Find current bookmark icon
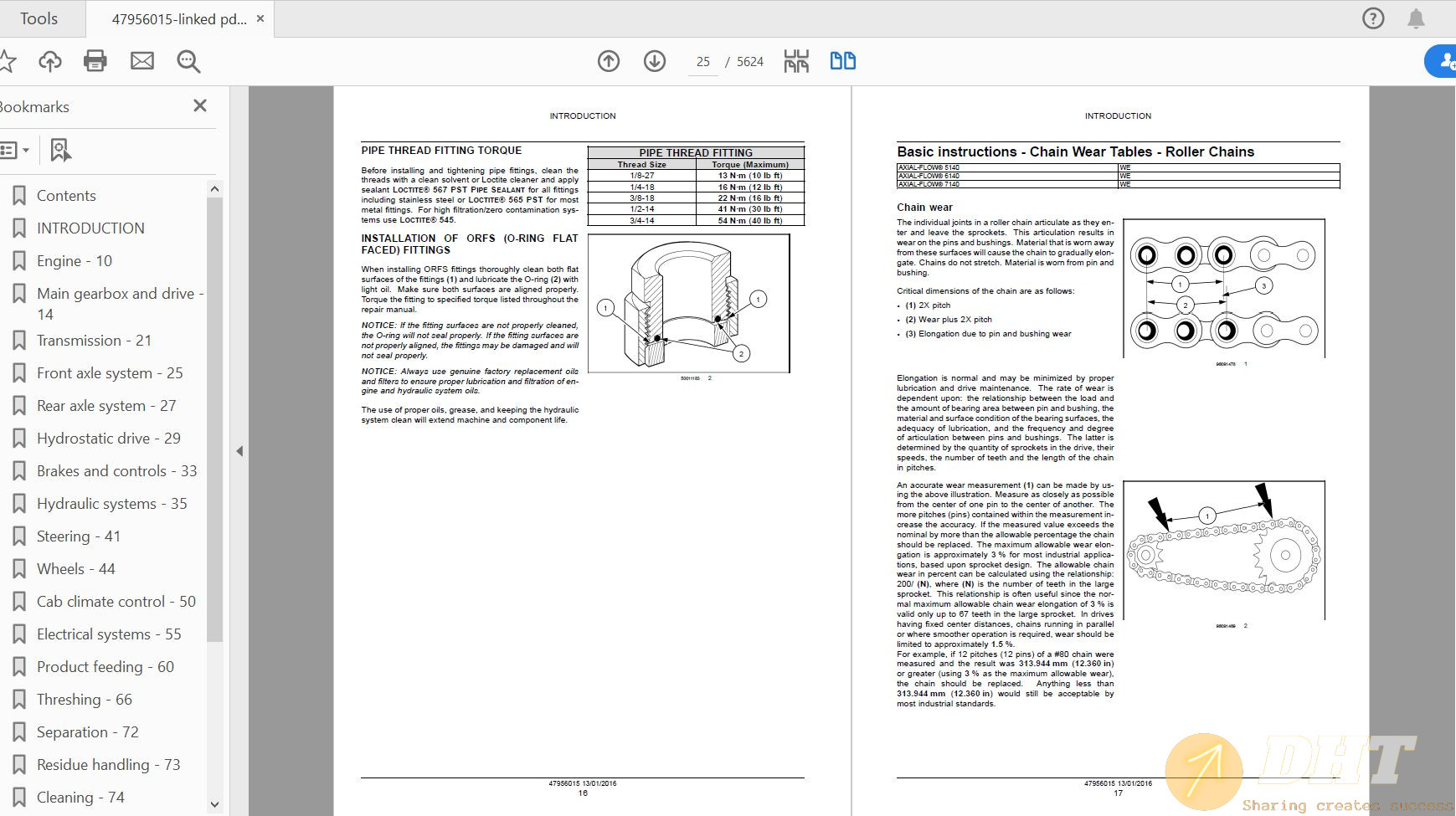The image size is (1456, 816). (x=60, y=151)
